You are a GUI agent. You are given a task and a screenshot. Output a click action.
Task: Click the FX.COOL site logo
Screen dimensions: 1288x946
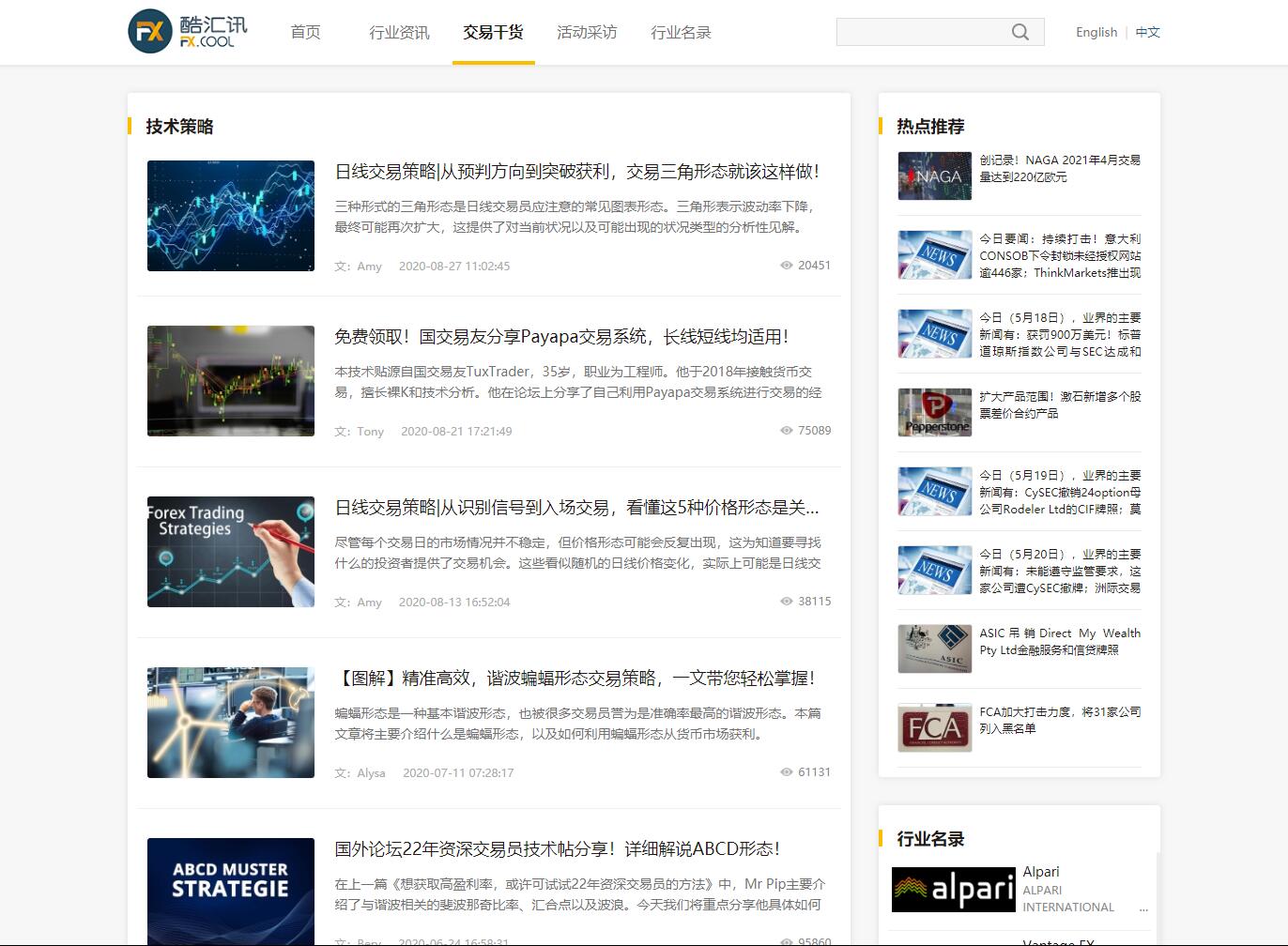tap(187, 31)
